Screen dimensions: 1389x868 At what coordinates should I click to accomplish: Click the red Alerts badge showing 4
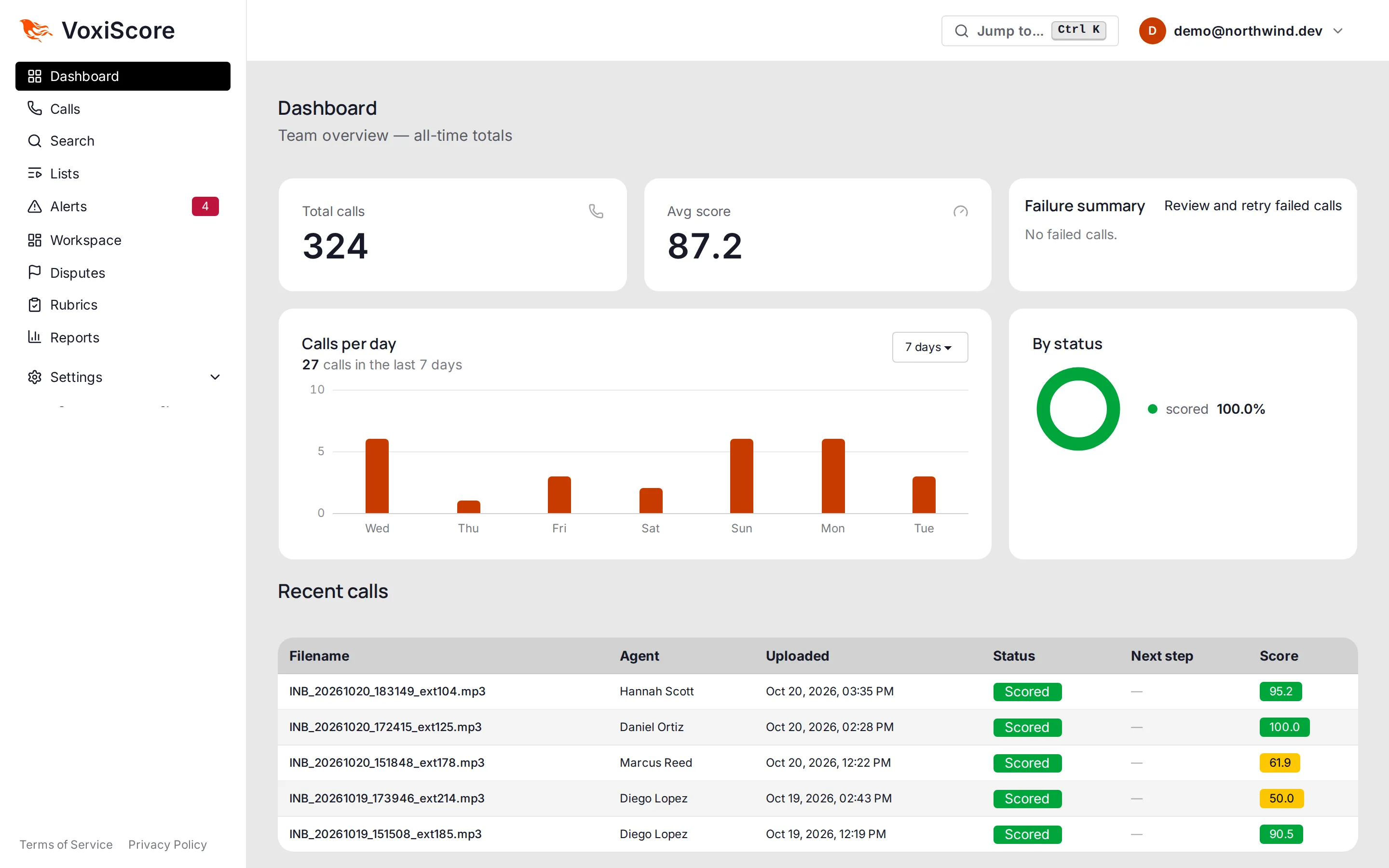tap(205, 206)
